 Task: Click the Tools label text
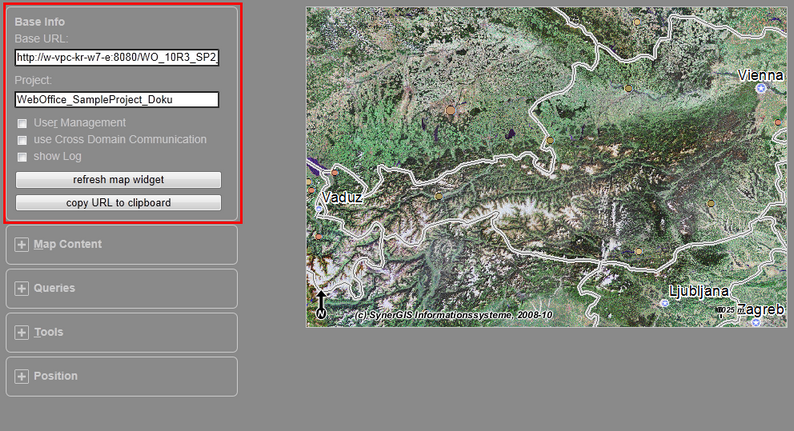[49, 332]
